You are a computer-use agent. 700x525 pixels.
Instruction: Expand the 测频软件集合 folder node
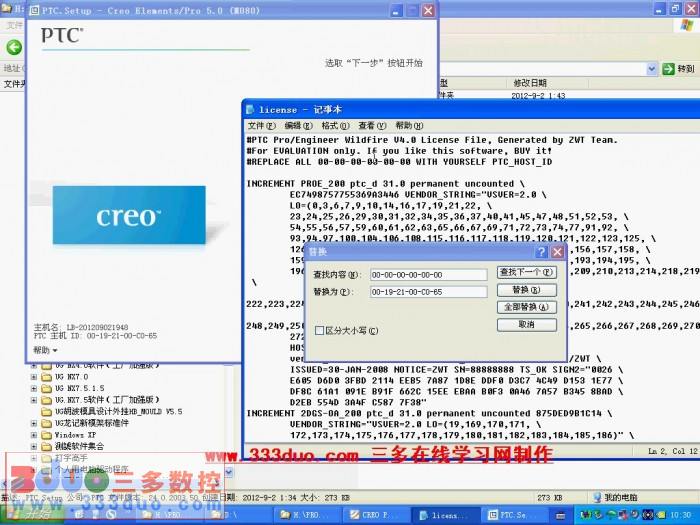tap(34, 446)
